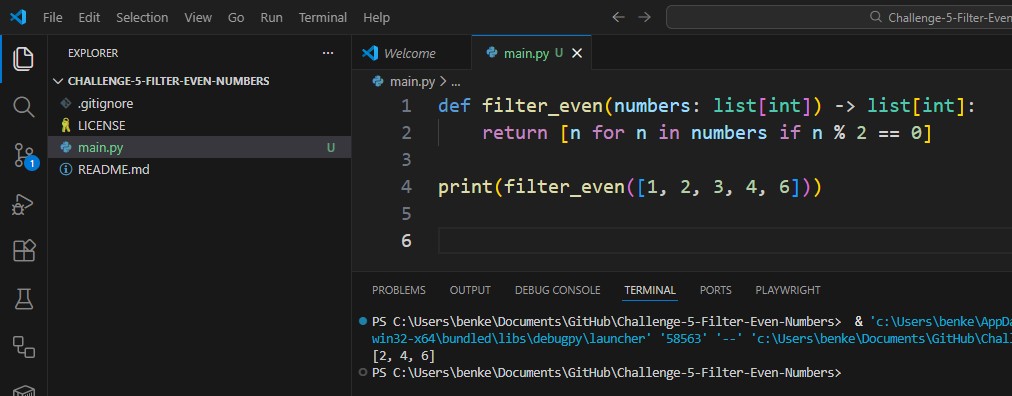
Task: Expand the breadcrumb chevron after main.py
Action: point(443,82)
